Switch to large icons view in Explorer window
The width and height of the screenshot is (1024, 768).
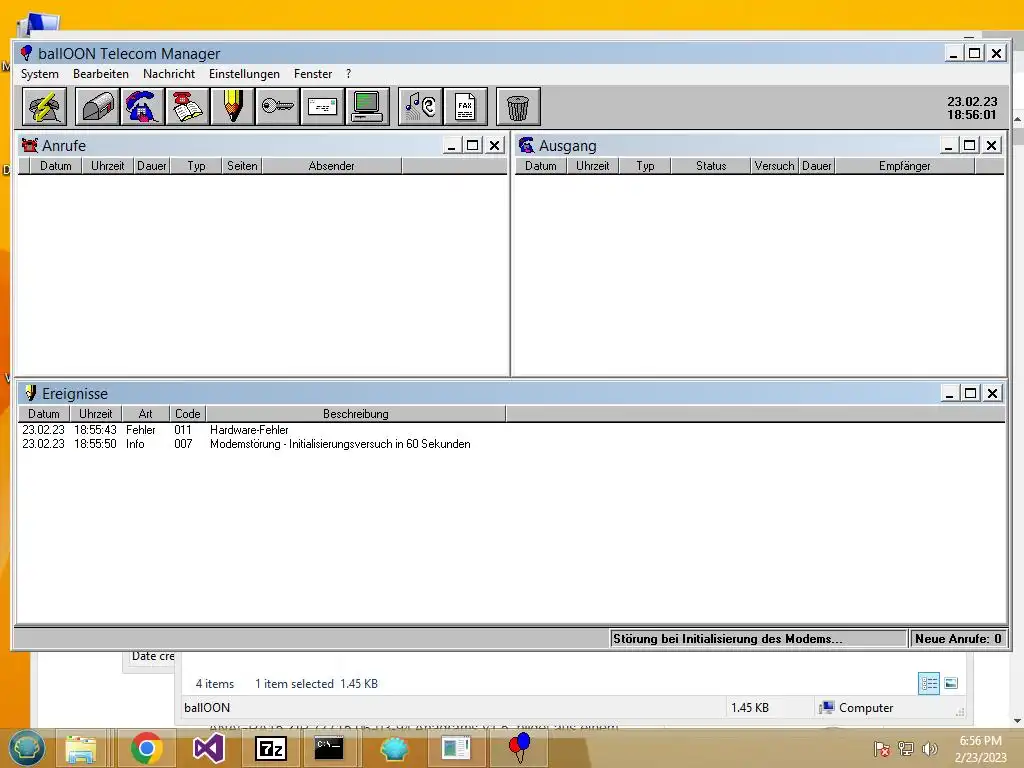[x=951, y=684]
